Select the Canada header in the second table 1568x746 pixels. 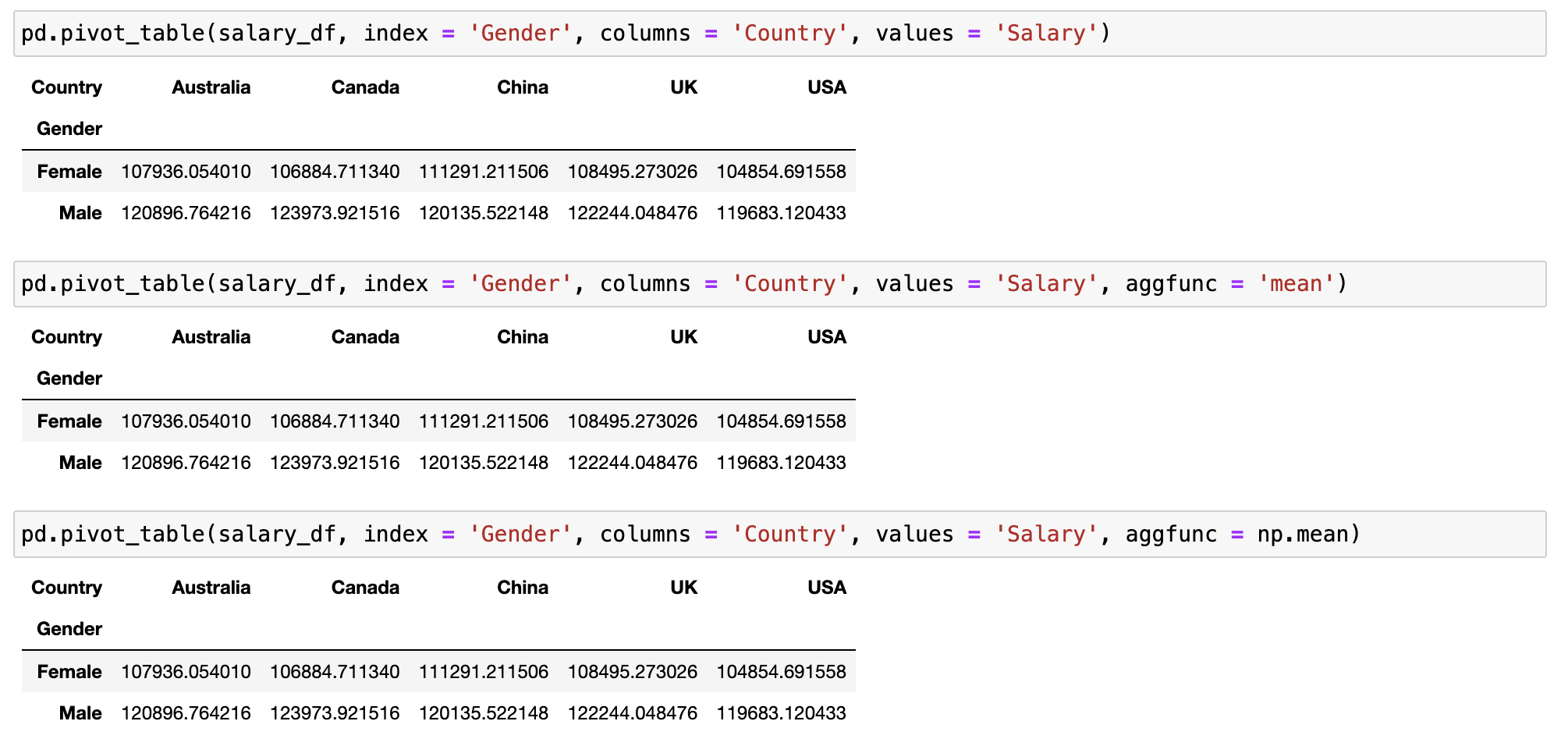365,337
